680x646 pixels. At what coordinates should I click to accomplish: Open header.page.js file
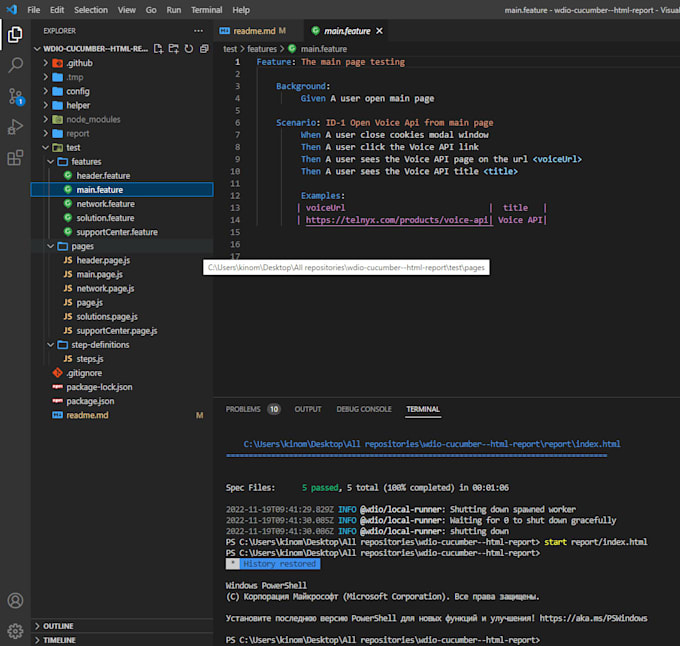click(122, 260)
